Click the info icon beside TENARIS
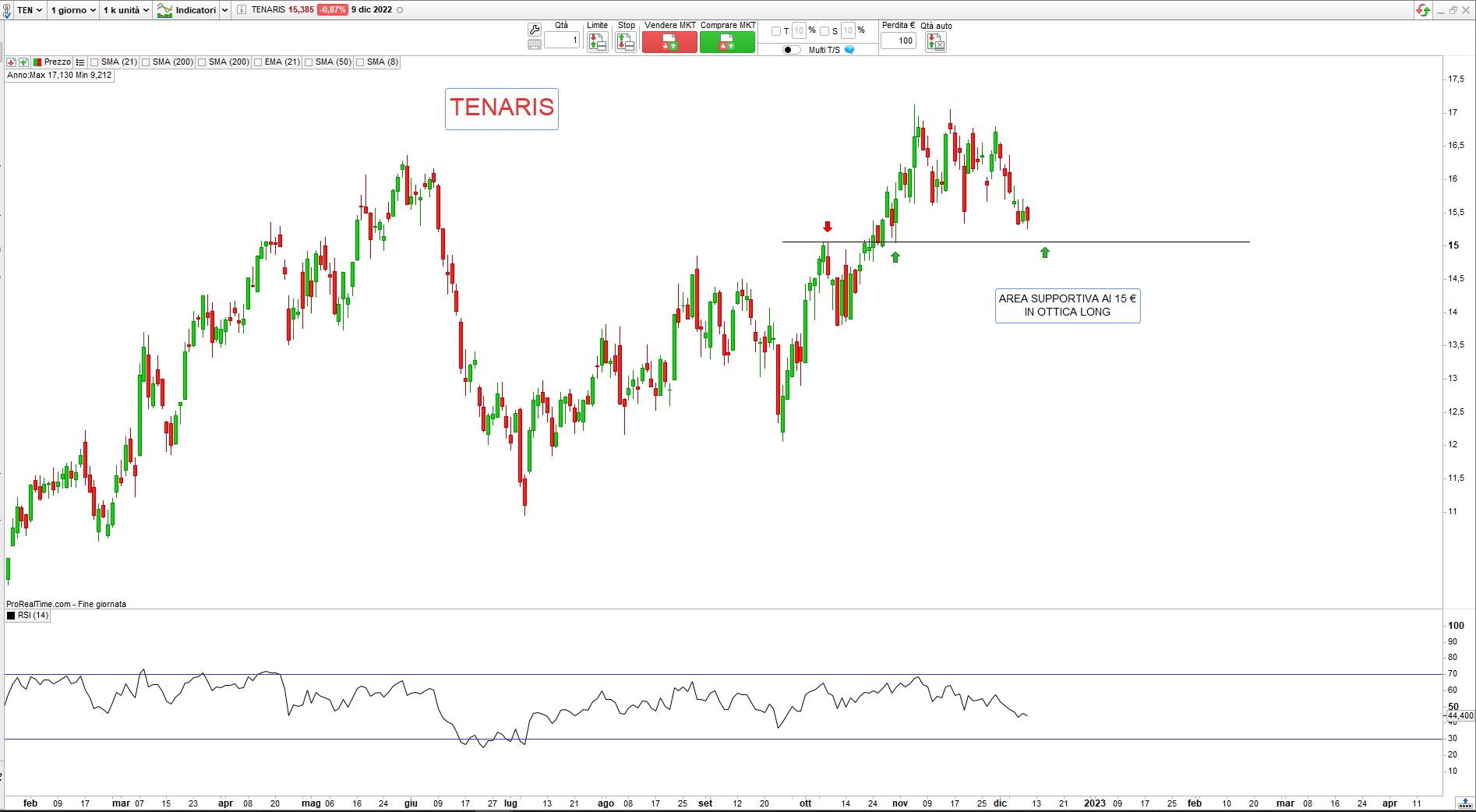 [241, 10]
